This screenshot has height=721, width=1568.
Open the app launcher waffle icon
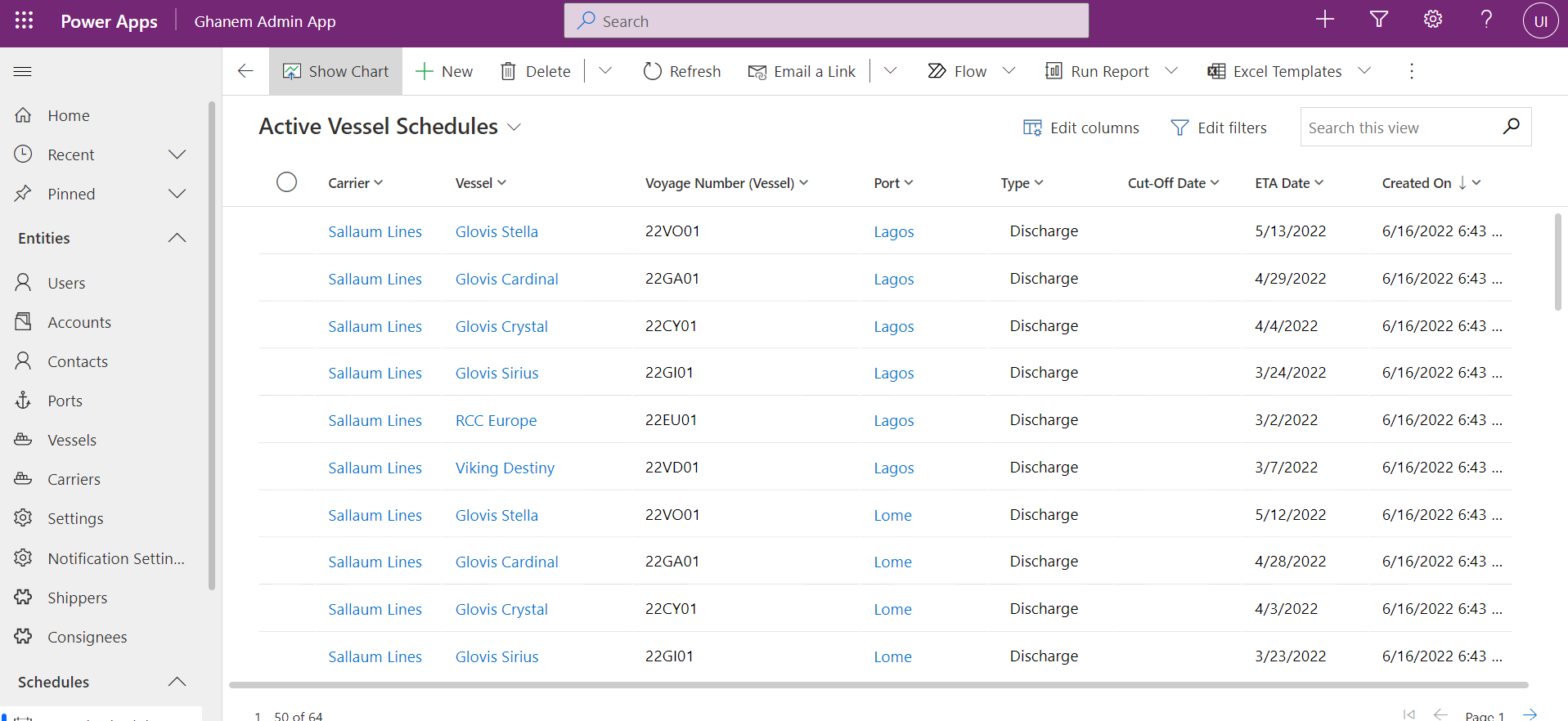click(x=25, y=20)
